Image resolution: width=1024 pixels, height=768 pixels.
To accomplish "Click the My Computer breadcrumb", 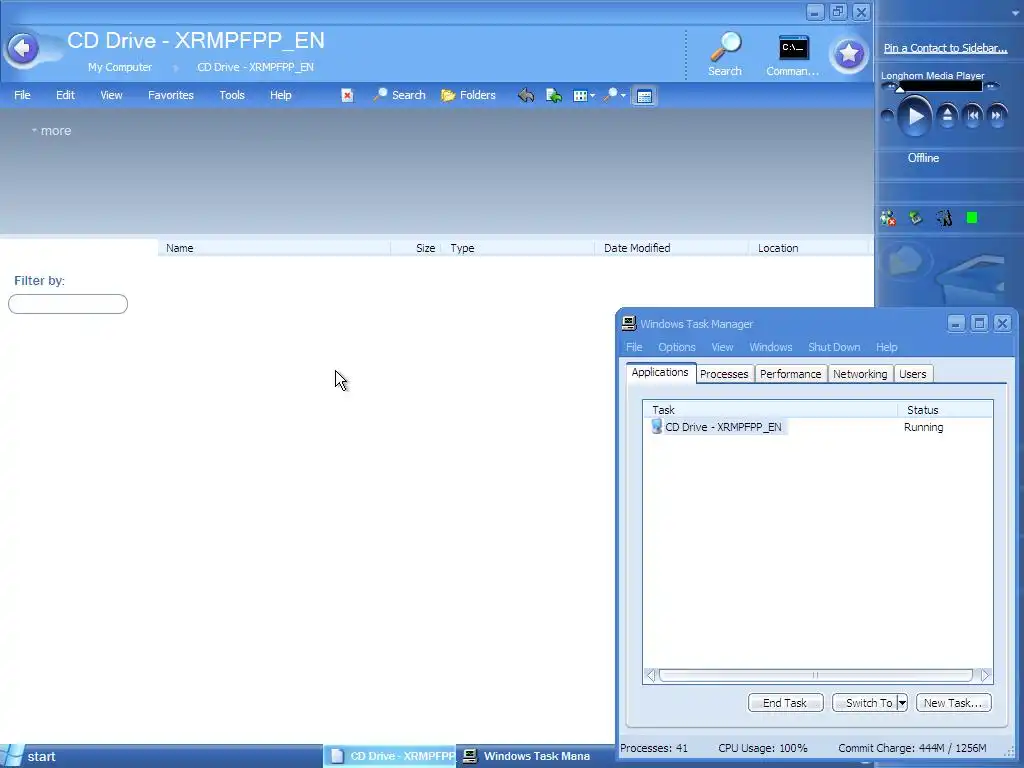I will click(x=120, y=67).
